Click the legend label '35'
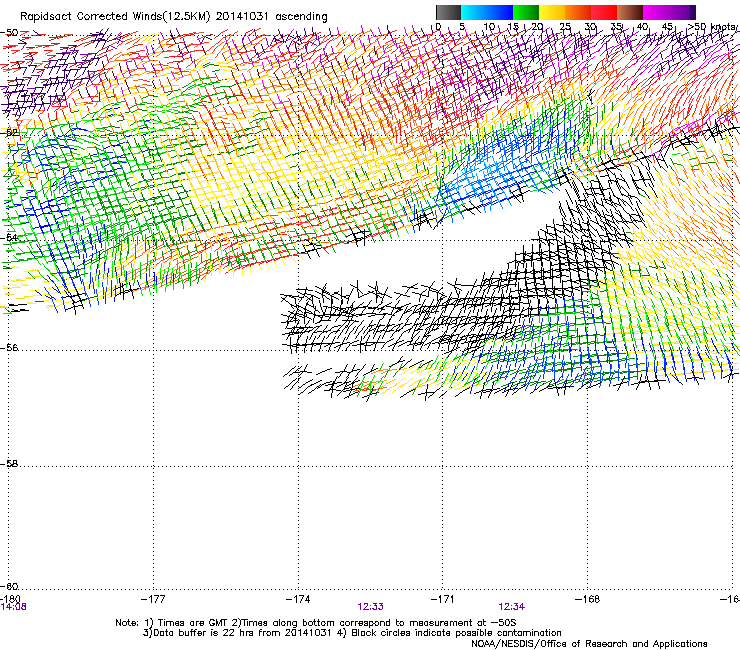740x650 pixels. 616,27
